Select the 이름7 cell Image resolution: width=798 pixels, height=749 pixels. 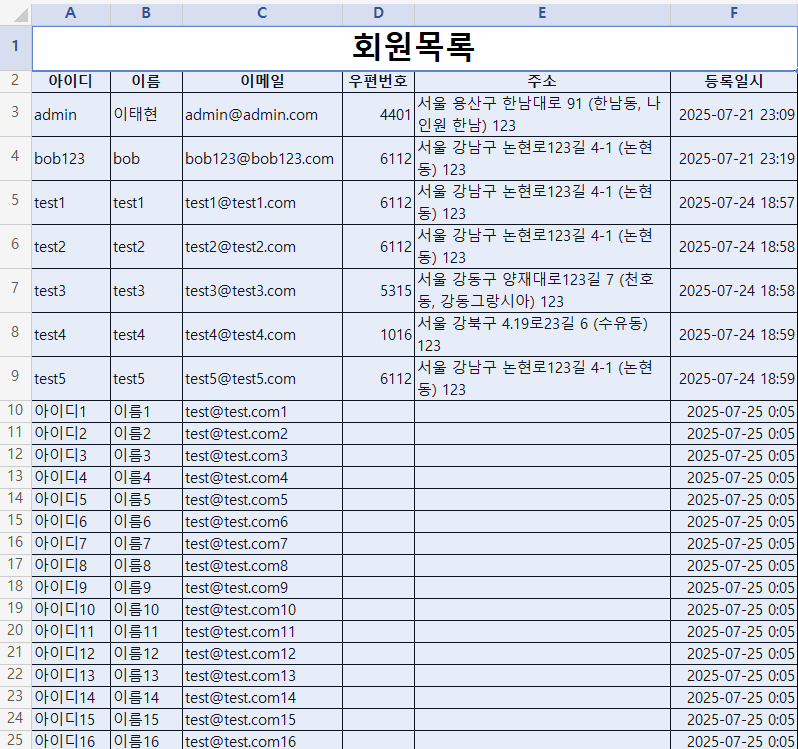[x=146, y=543]
